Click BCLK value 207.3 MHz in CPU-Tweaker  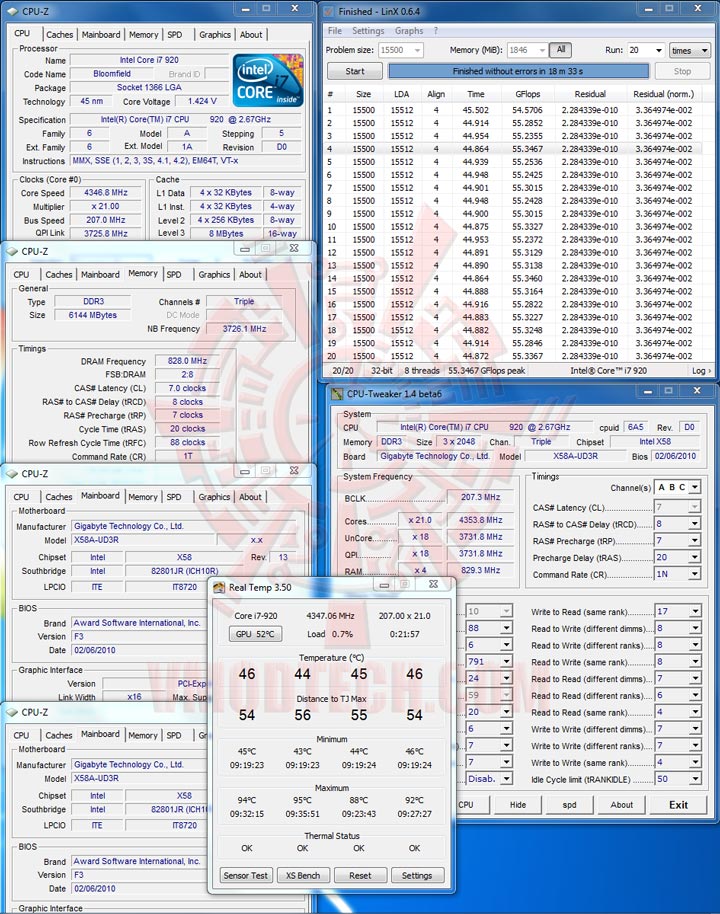coord(480,497)
